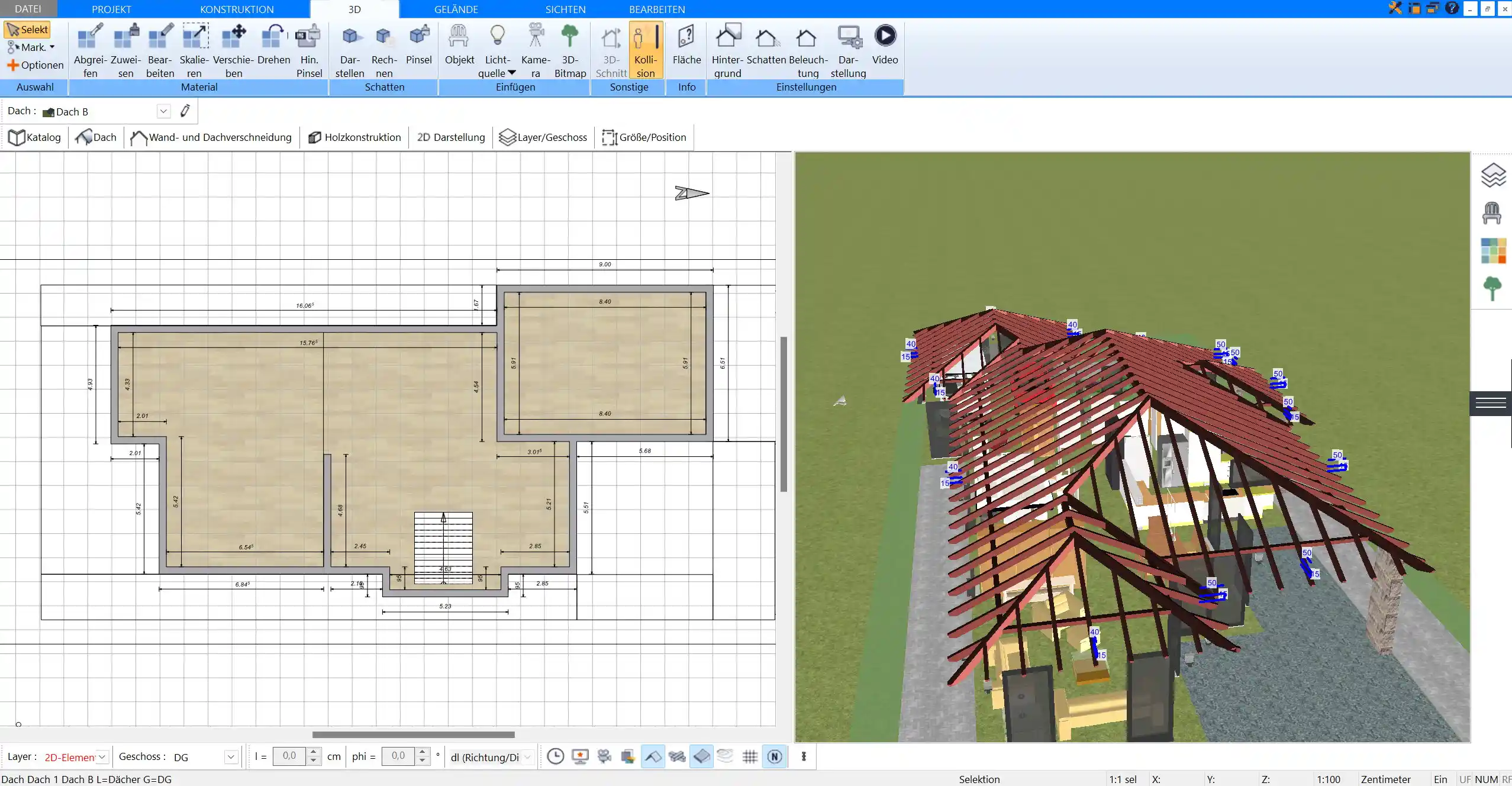The height and width of the screenshot is (786, 1512).
Task: Choose the Skalieren material tool
Action: tap(195, 51)
